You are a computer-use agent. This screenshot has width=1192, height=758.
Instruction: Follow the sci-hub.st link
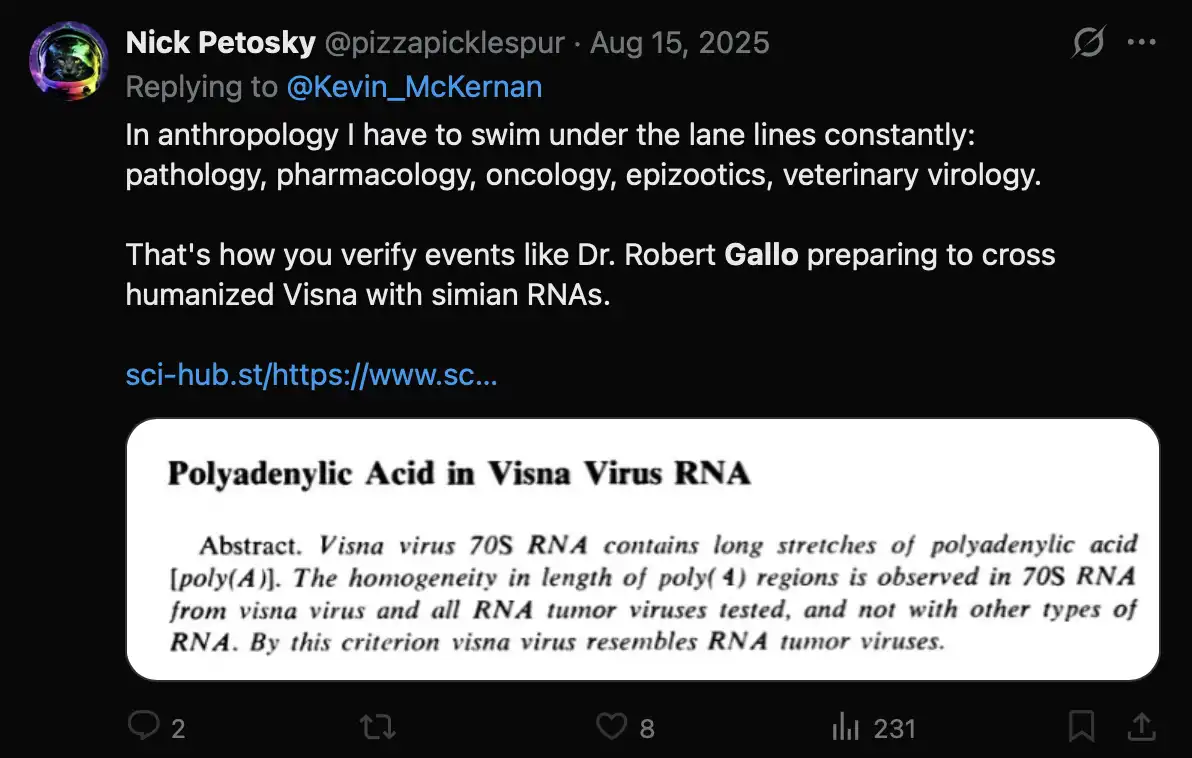pyautogui.click(x=311, y=375)
